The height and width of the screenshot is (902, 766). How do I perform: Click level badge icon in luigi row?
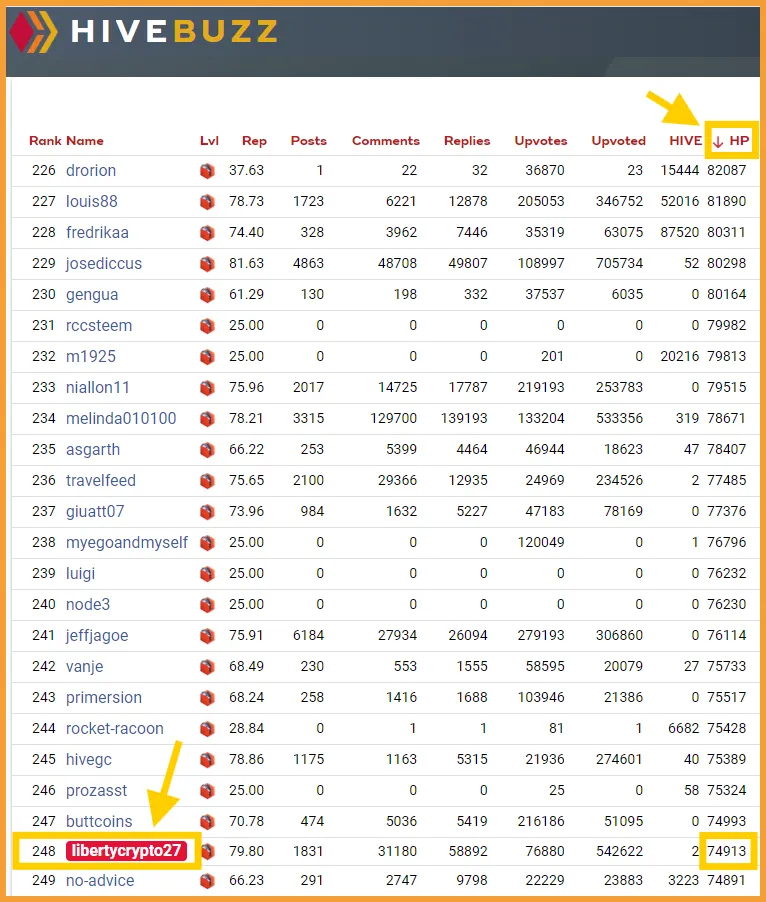(208, 574)
